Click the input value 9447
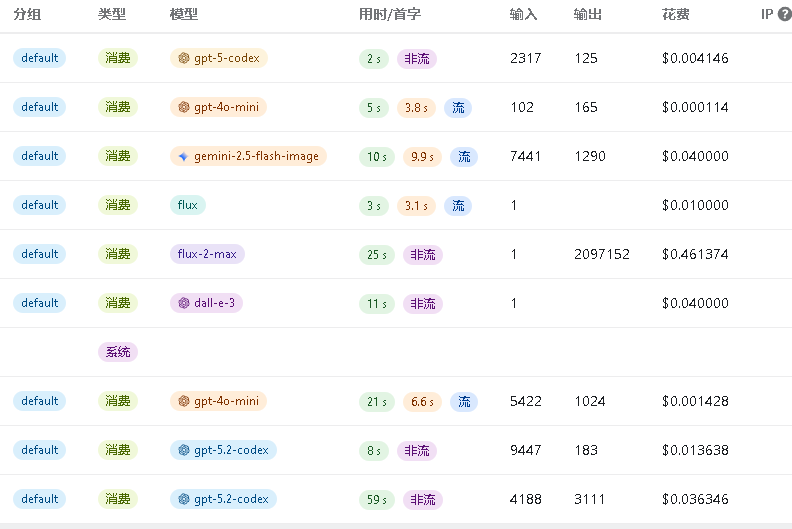Image resolution: width=792 pixels, height=529 pixels. [x=525, y=450]
